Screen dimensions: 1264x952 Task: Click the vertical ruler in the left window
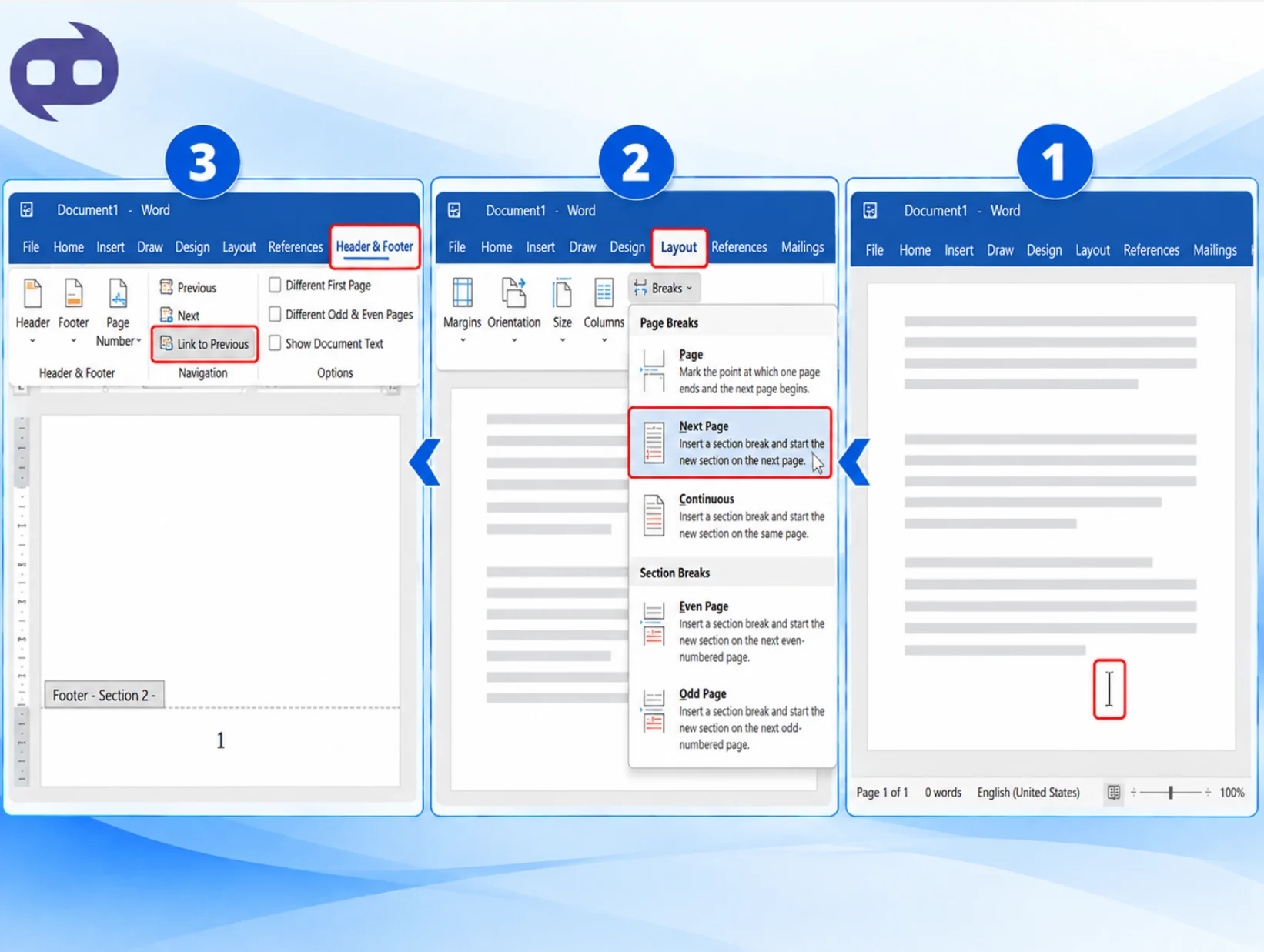click(x=22, y=600)
